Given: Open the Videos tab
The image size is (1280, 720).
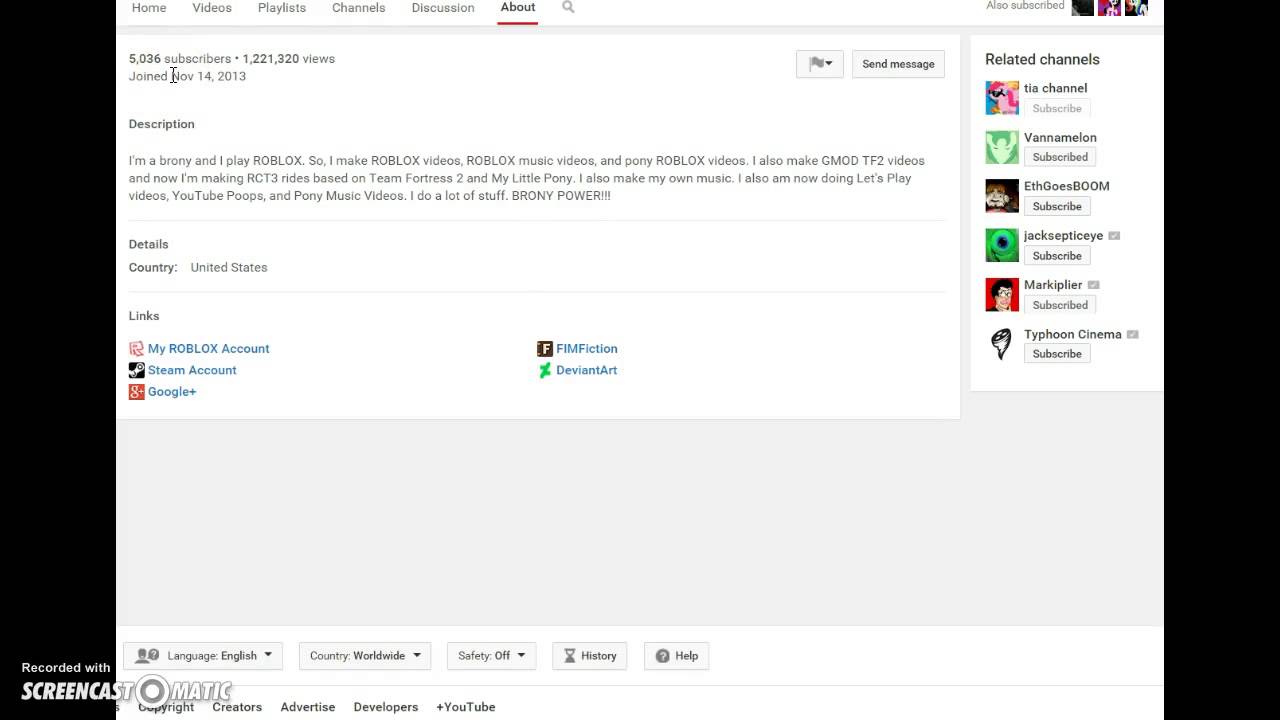Looking at the screenshot, I should pos(212,8).
